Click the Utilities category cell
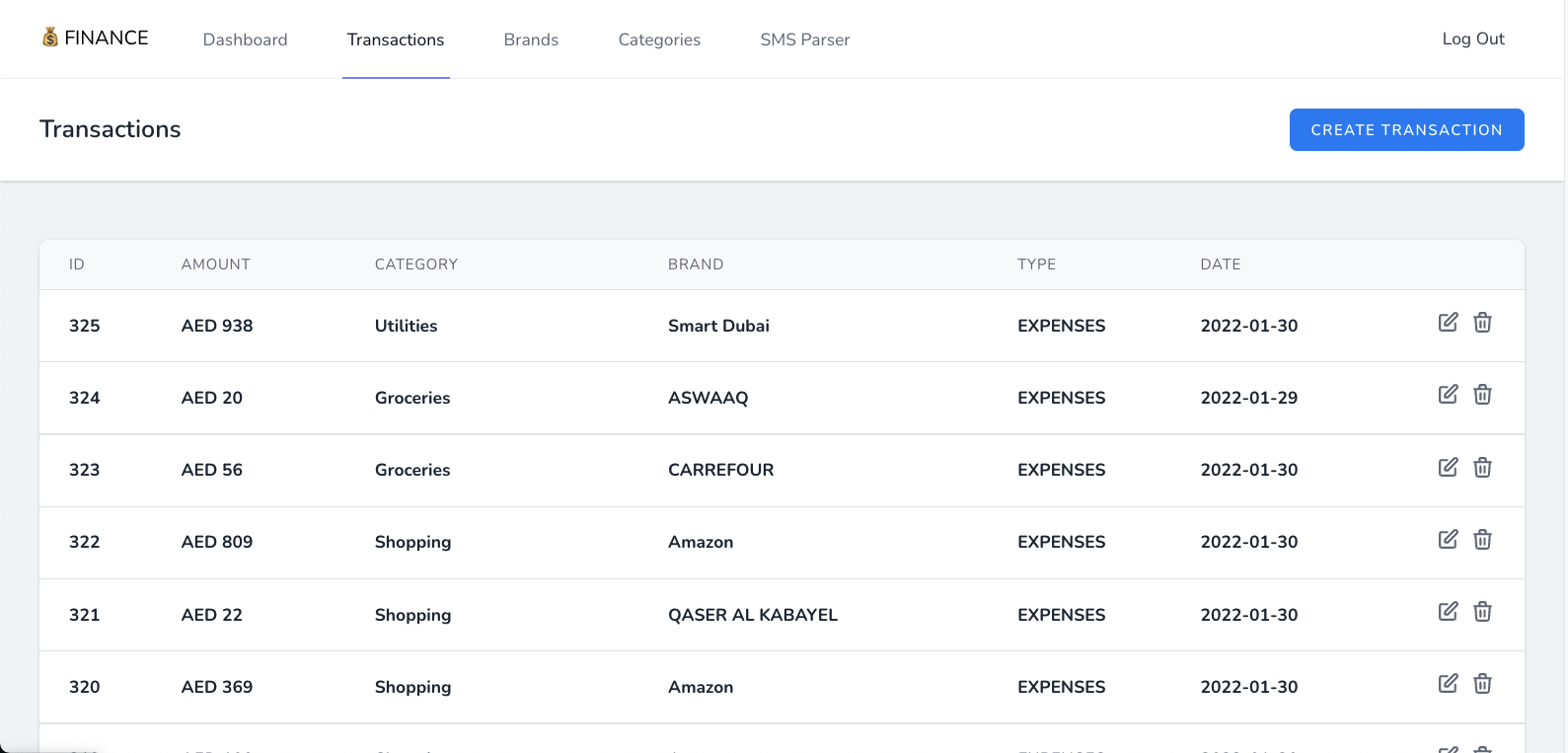 tap(407, 326)
